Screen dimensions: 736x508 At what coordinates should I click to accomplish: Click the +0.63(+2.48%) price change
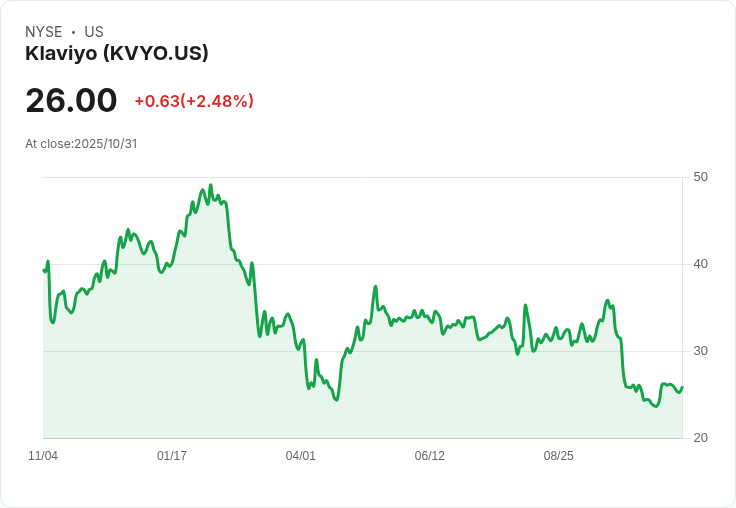(x=194, y=101)
